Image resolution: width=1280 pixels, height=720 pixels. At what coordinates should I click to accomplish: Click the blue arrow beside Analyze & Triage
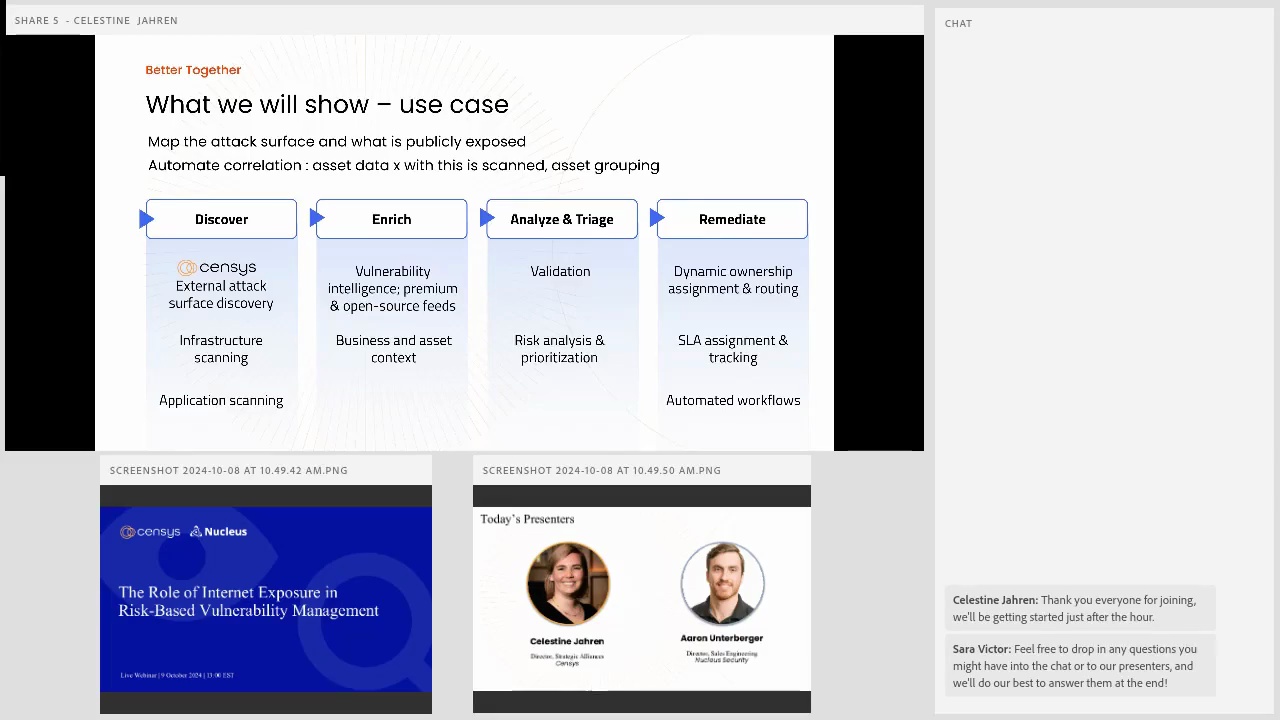487,219
